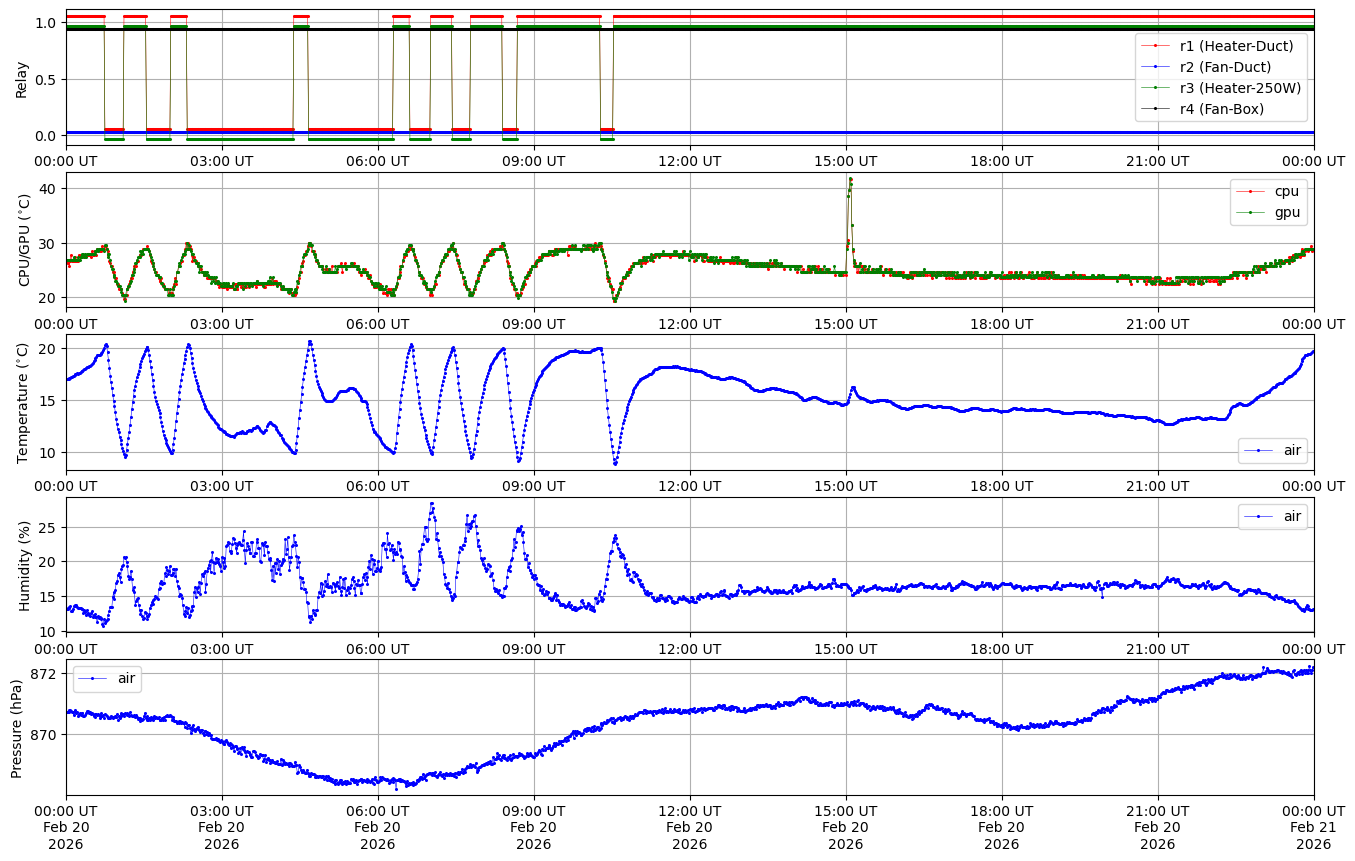This screenshot has height=861, width=1355.
Task: Click the air legend in Temperature plot
Action: coord(1292,451)
